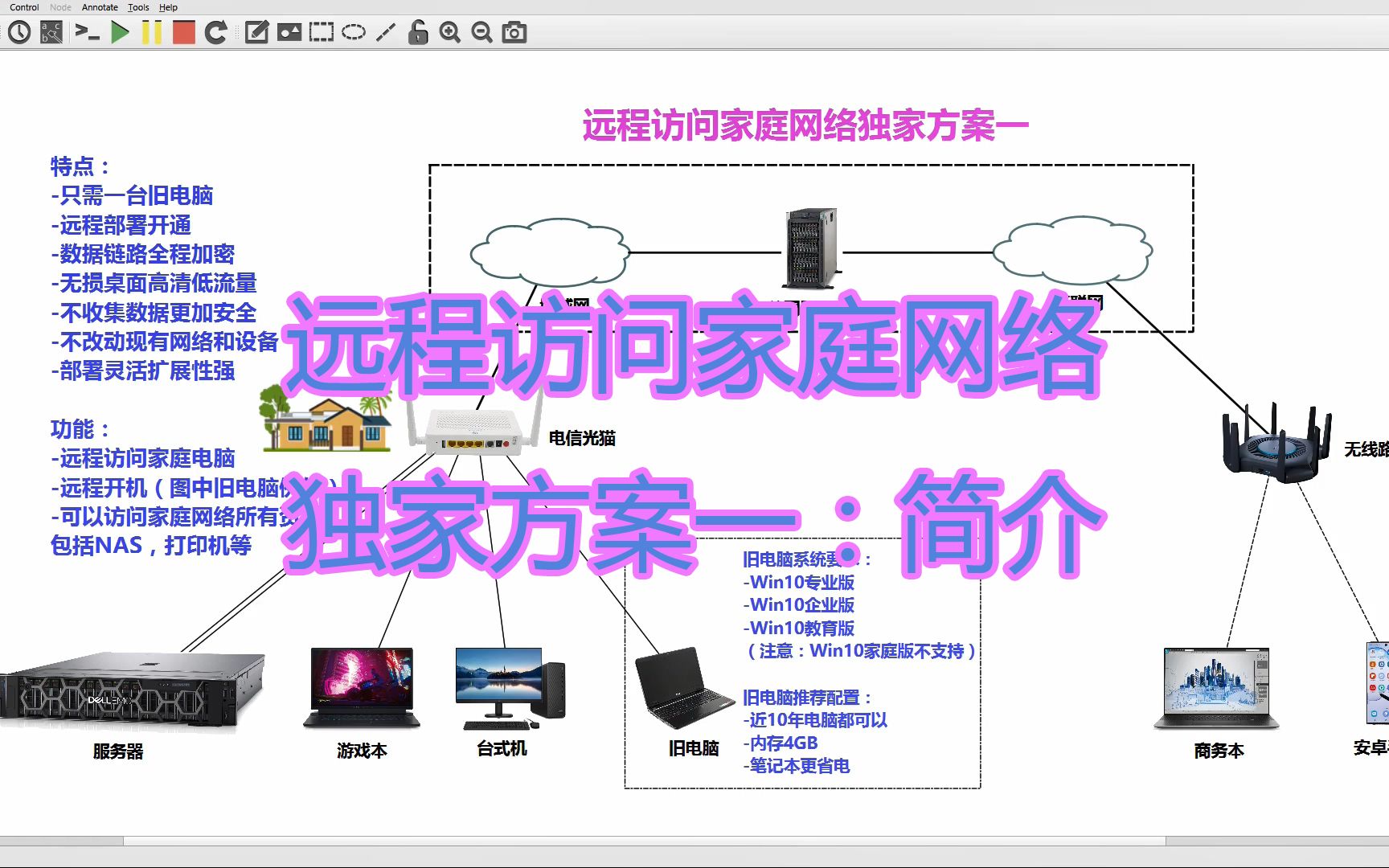The image size is (1389, 868).
Task: Open console to all devices
Action: point(87,32)
